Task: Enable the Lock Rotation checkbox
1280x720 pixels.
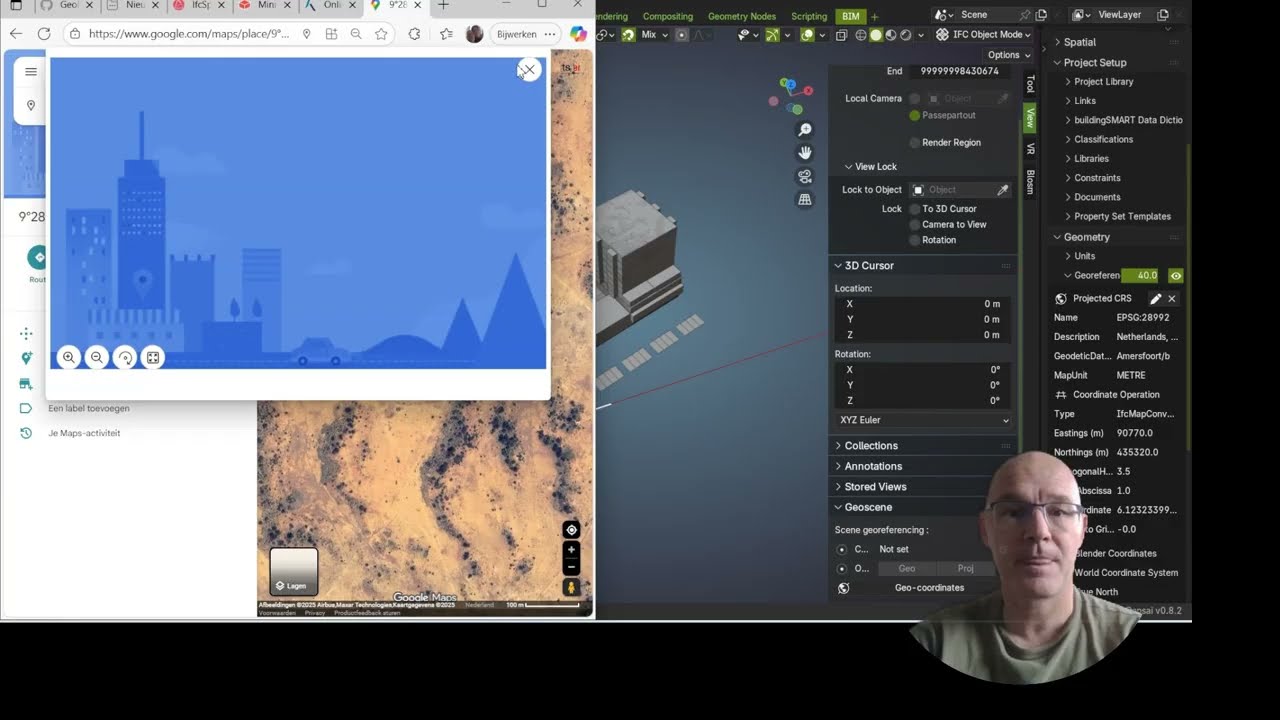Action: 914,240
